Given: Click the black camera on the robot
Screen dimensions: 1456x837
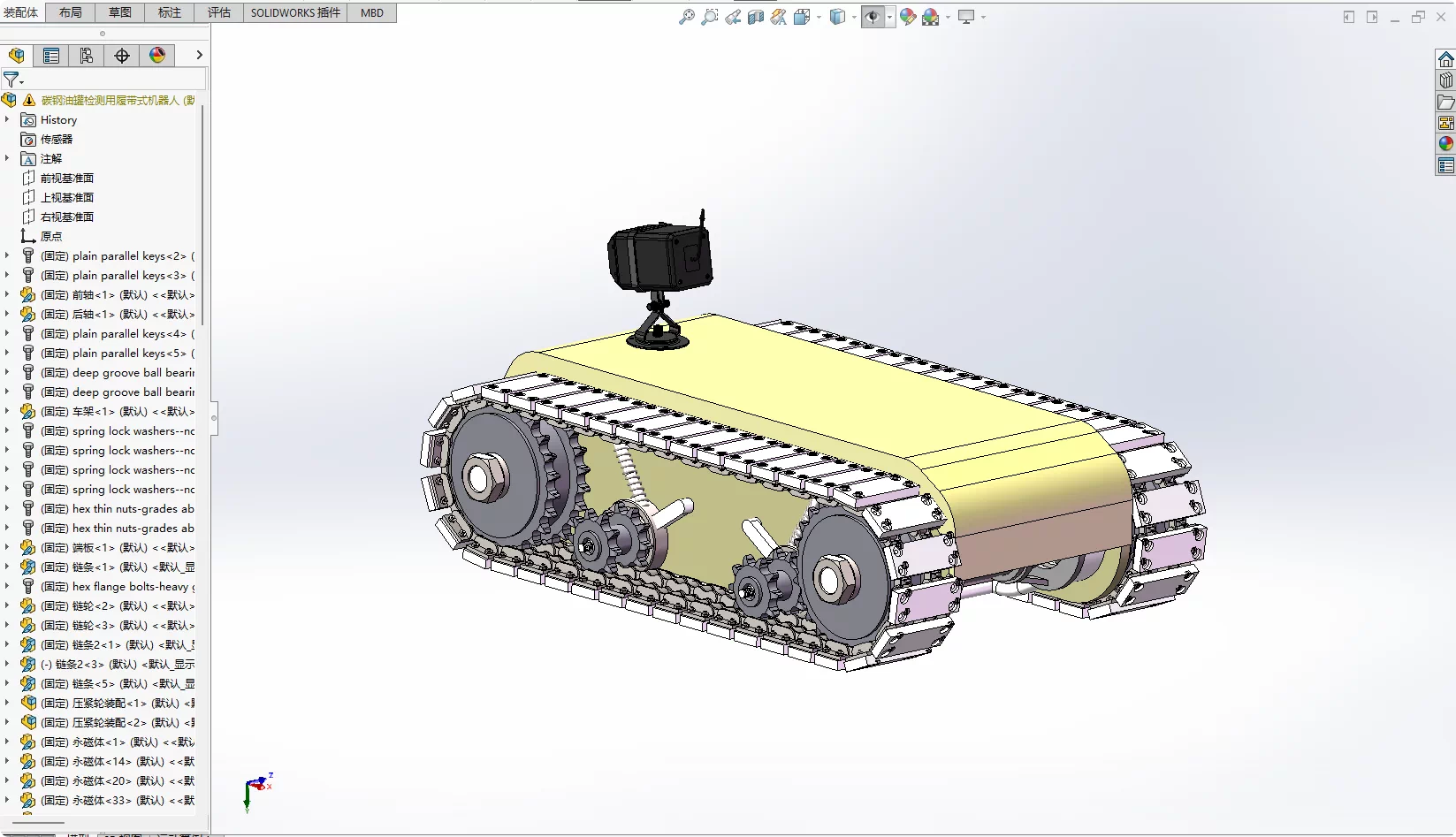Looking at the screenshot, I should [x=659, y=256].
